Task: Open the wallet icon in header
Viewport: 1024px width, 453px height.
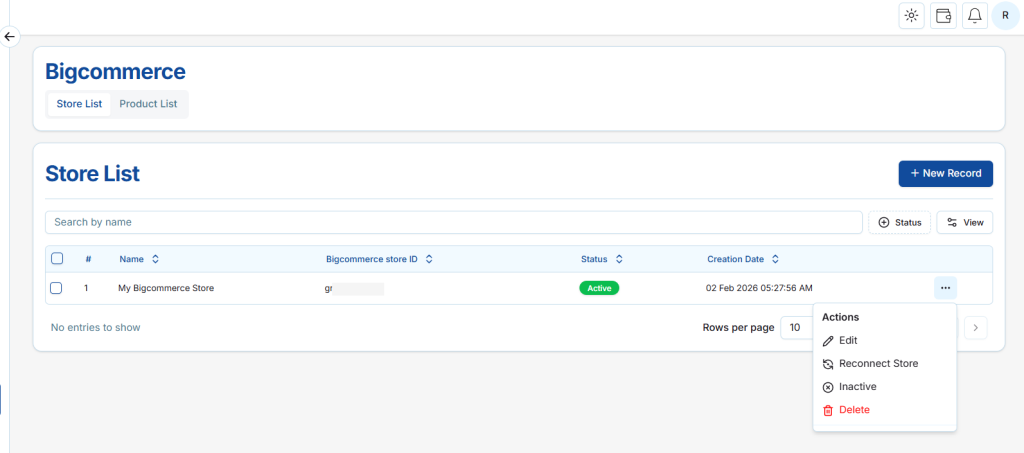Action: (943, 15)
